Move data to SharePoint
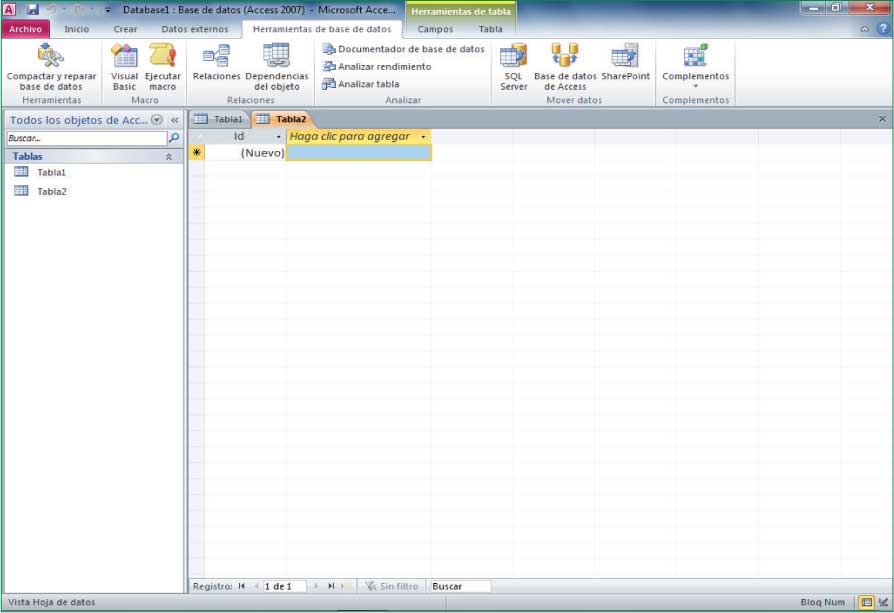 [x=625, y=63]
